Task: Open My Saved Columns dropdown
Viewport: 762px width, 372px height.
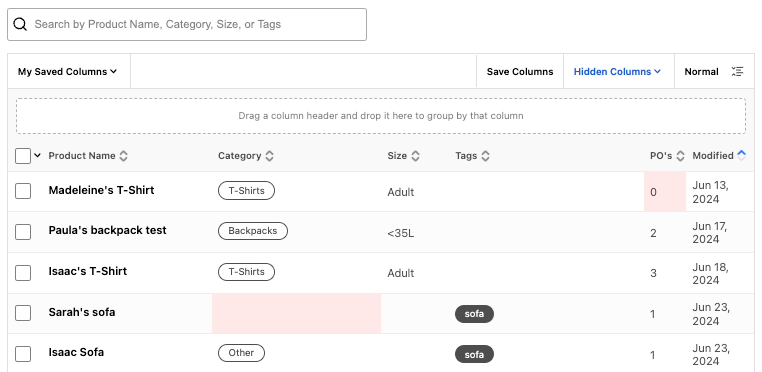Action: [x=68, y=71]
